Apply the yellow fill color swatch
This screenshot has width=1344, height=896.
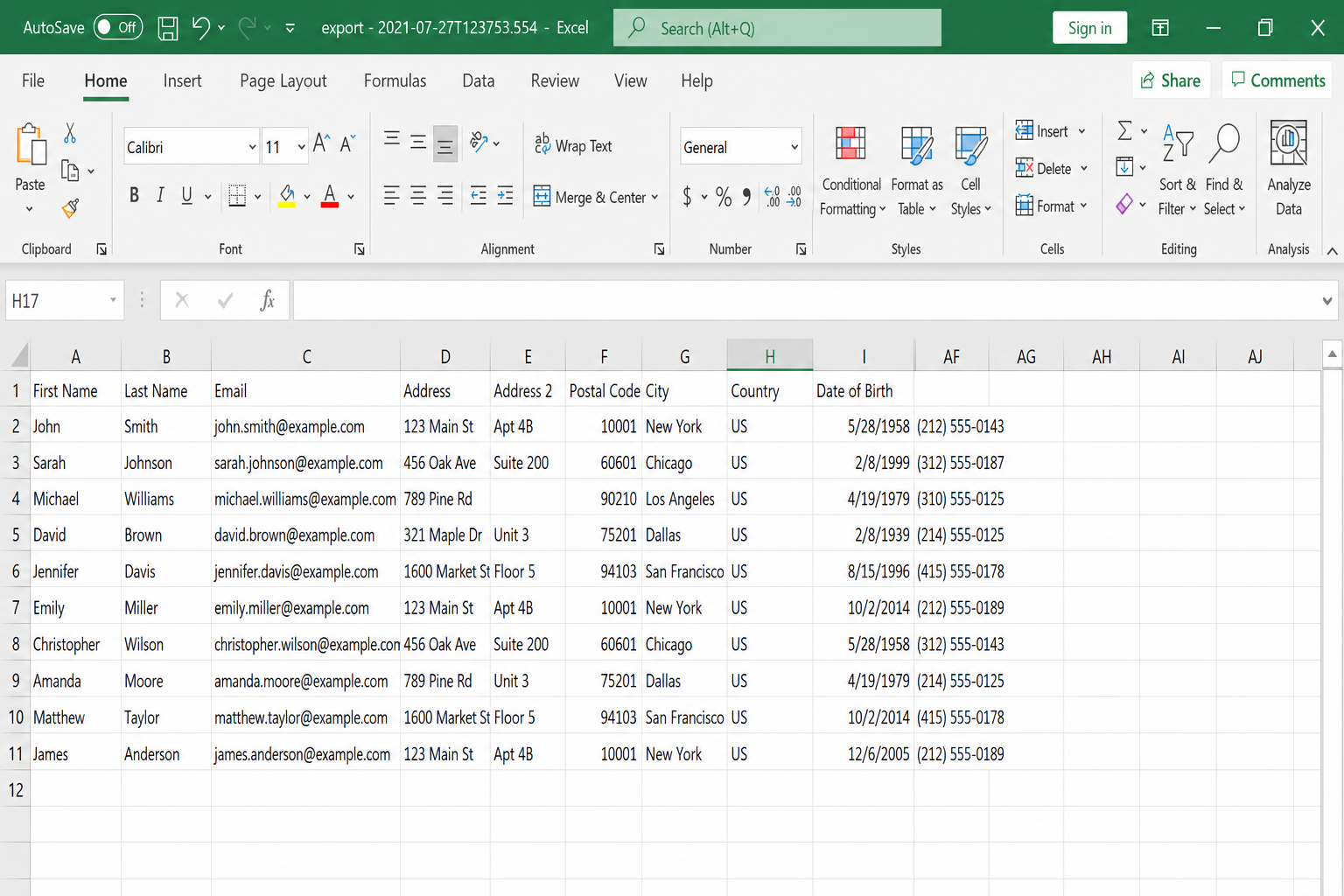(287, 196)
